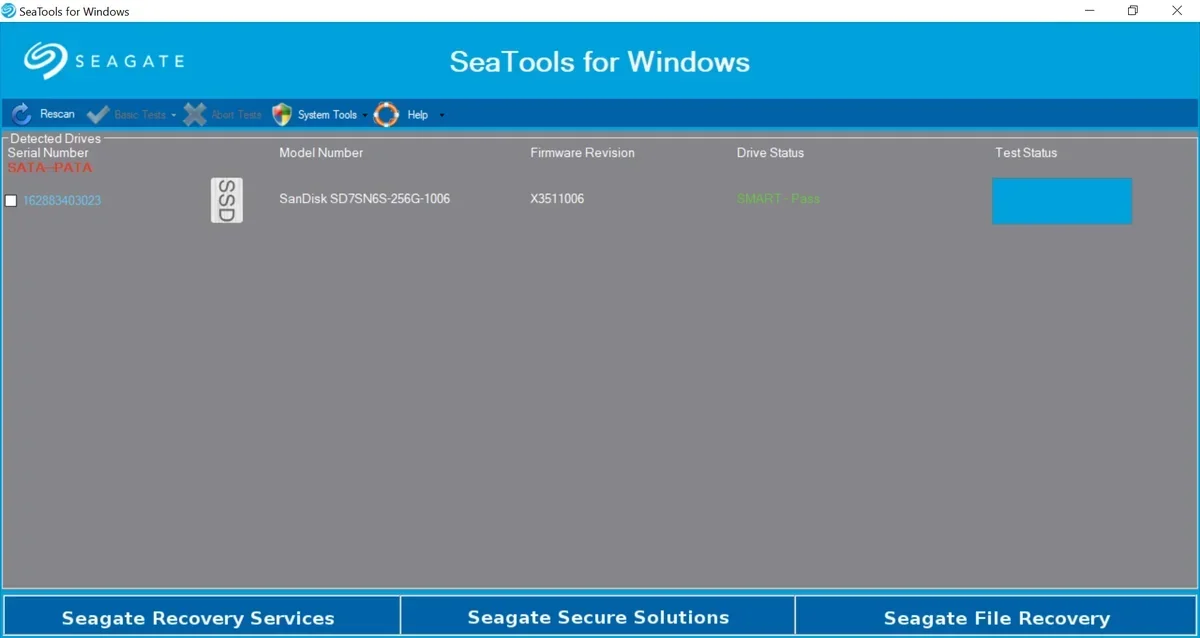Click the Basic Tests toolbar label
Viewport: 1200px width, 638px height.
[x=140, y=115]
